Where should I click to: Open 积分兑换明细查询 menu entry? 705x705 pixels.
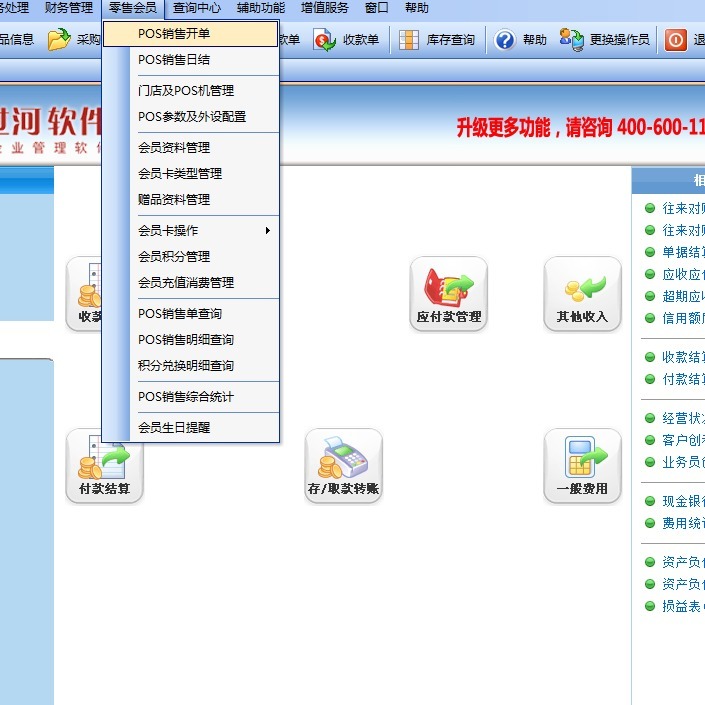coord(191,366)
